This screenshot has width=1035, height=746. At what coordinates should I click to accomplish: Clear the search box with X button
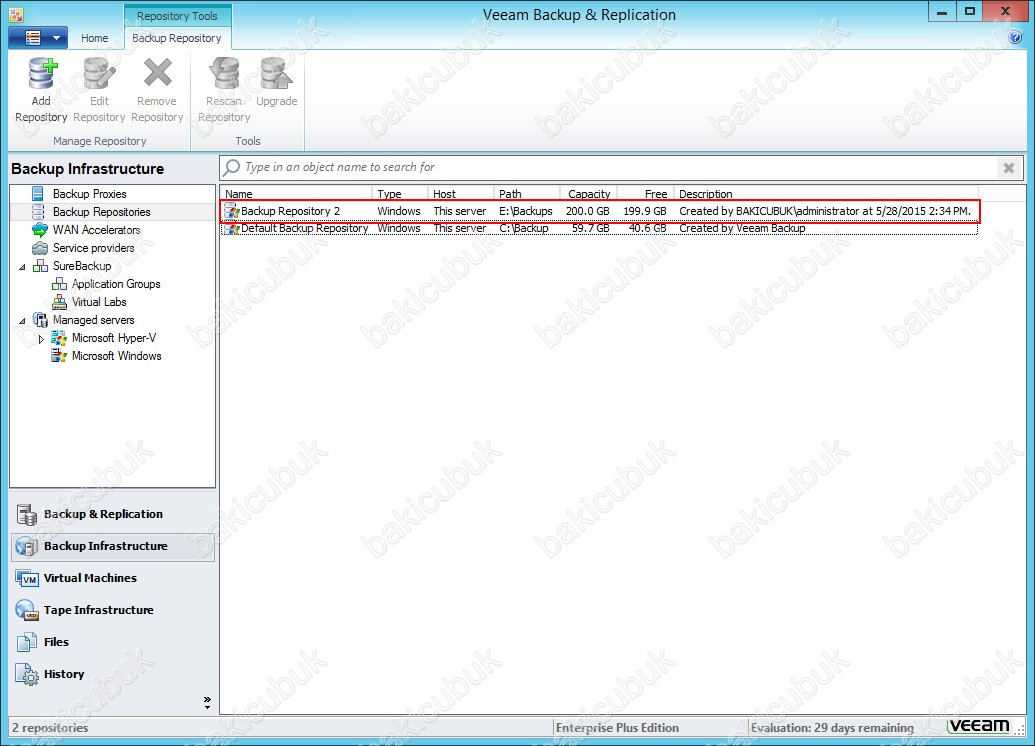1009,168
